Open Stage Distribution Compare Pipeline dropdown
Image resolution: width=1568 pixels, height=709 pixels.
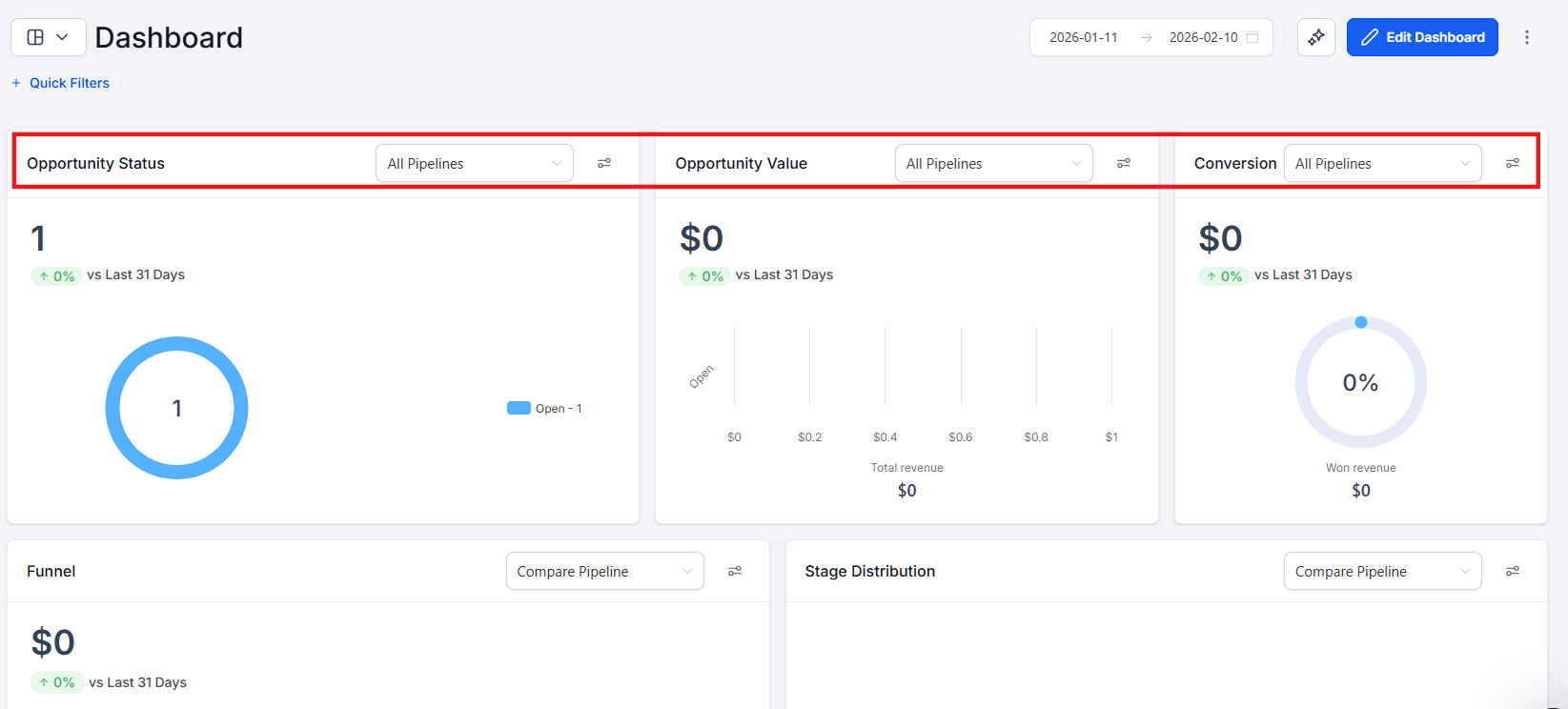1382,572
